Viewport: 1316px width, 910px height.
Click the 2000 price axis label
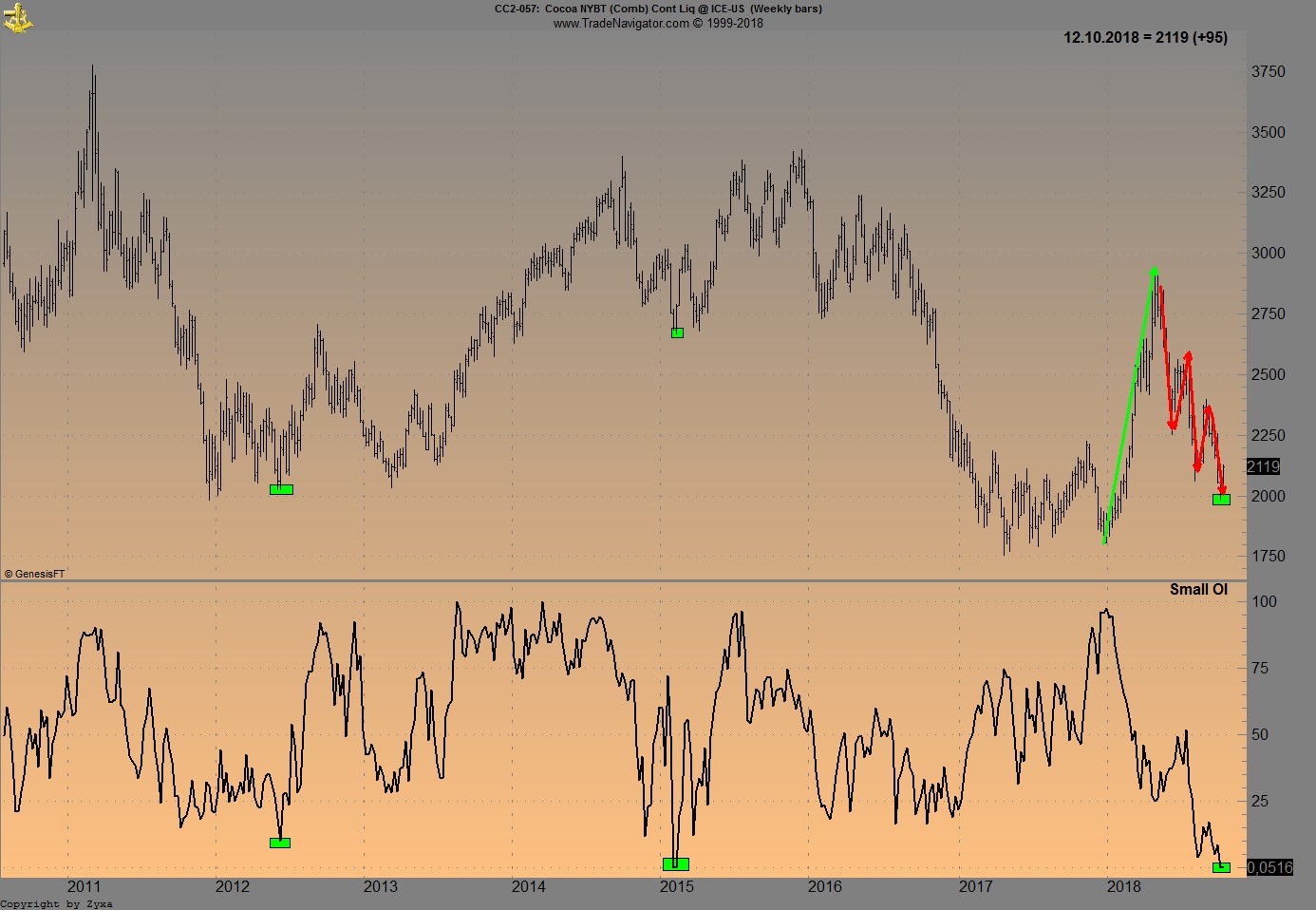[x=1269, y=496]
